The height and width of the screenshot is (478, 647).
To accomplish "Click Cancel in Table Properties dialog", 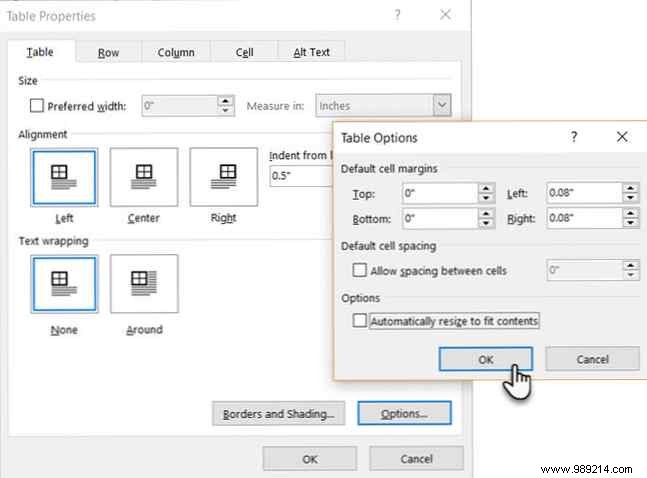I will tap(416, 458).
